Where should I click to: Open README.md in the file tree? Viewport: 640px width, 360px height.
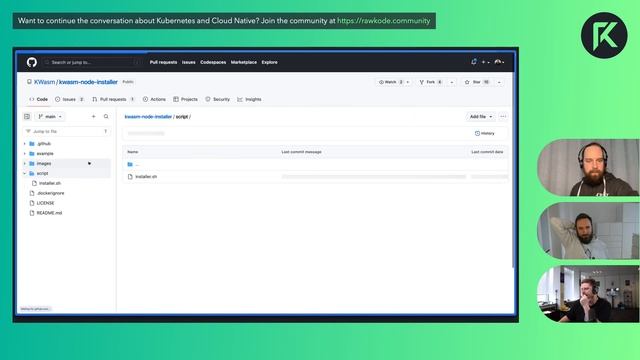click(49, 213)
